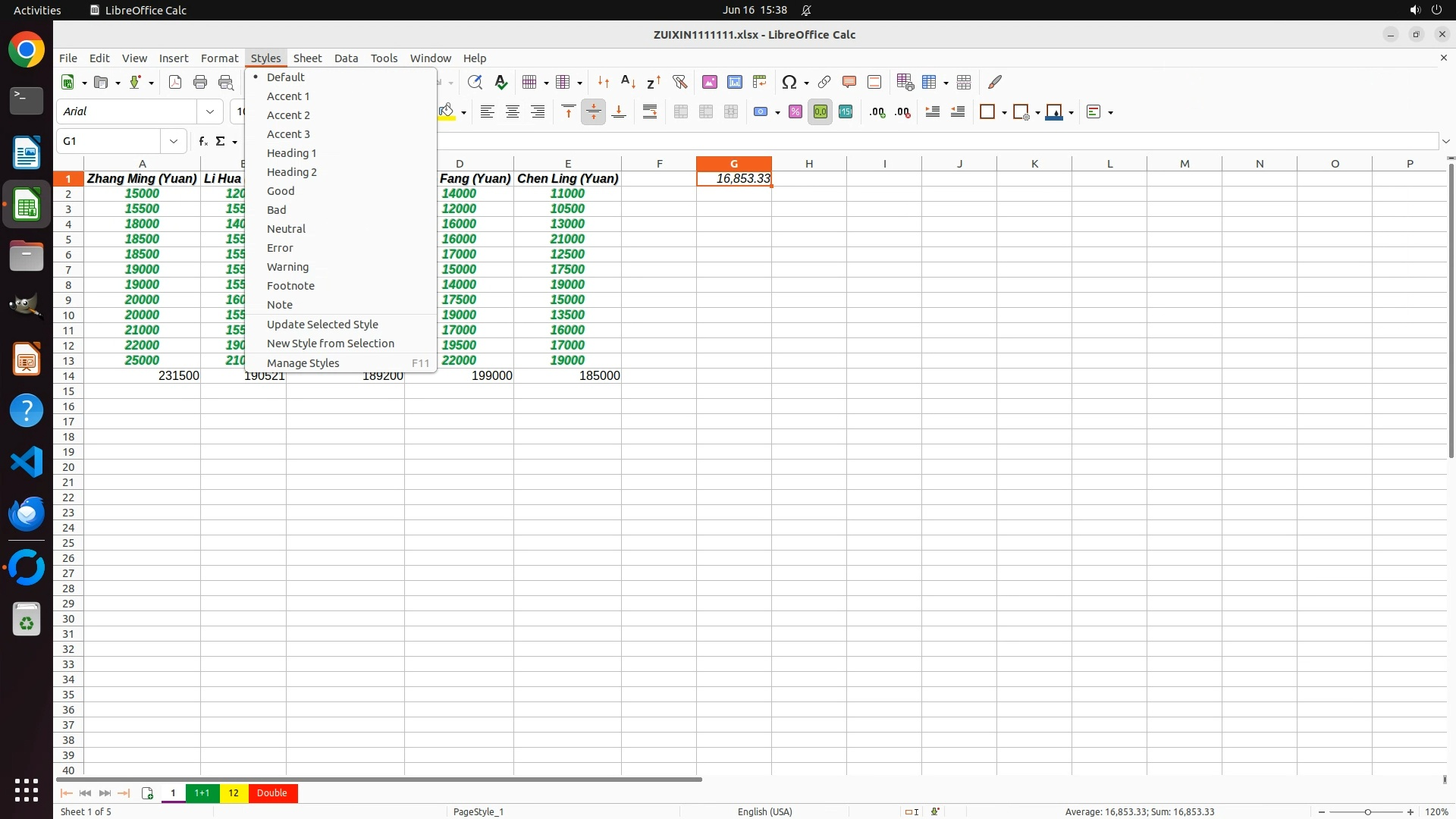
Task: Toggle the Format as Number button
Action: click(821, 112)
